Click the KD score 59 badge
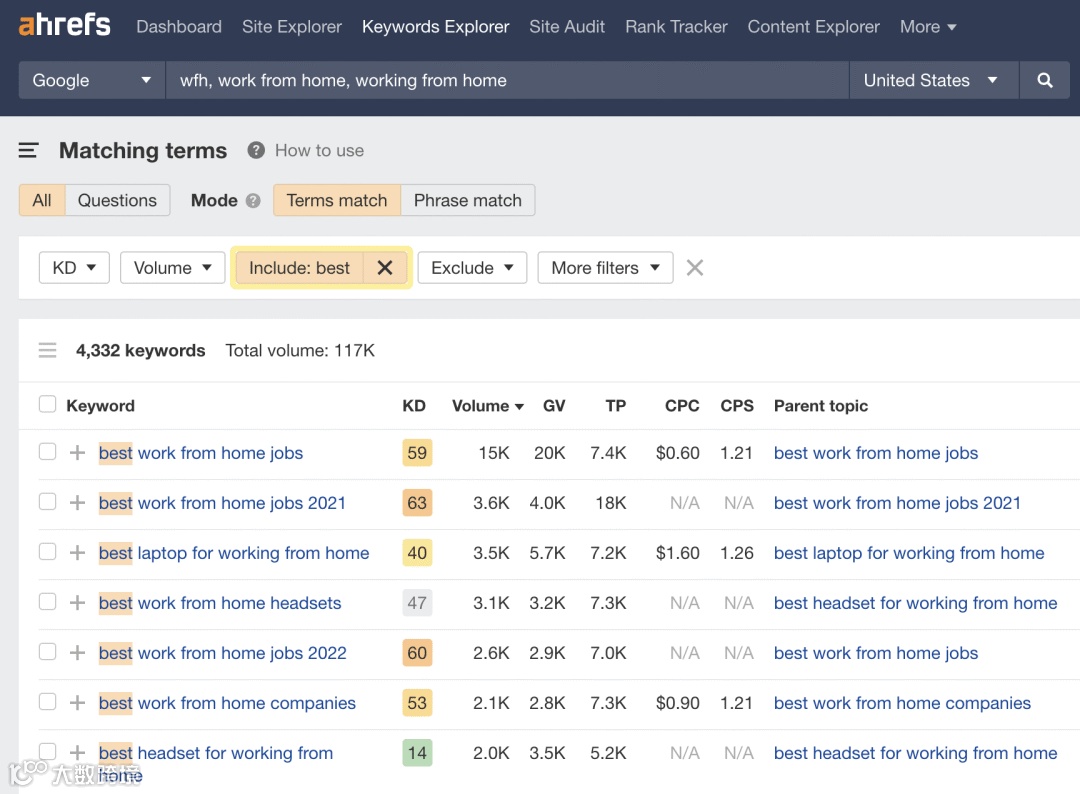Image resolution: width=1080 pixels, height=794 pixels. coord(417,453)
